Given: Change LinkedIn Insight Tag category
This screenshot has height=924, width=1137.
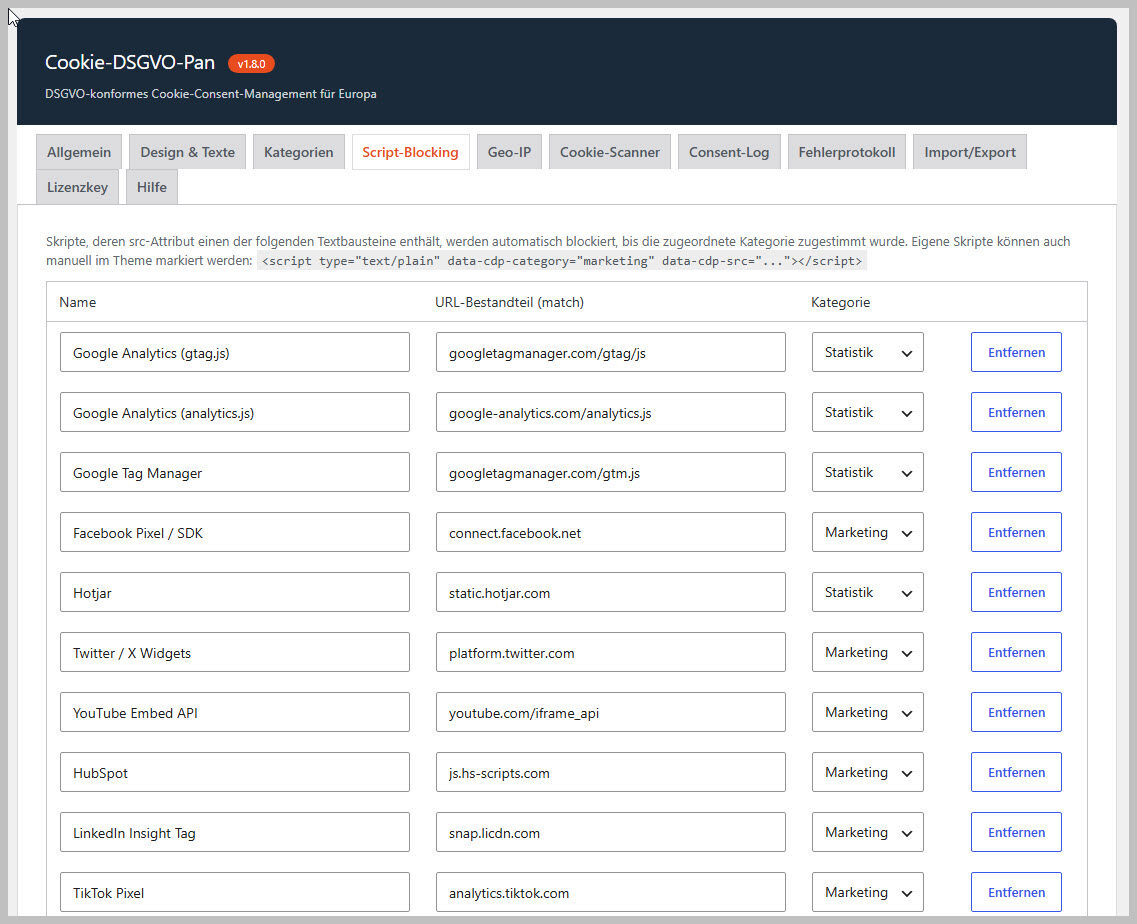Looking at the screenshot, I should pyautogui.click(x=867, y=833).
